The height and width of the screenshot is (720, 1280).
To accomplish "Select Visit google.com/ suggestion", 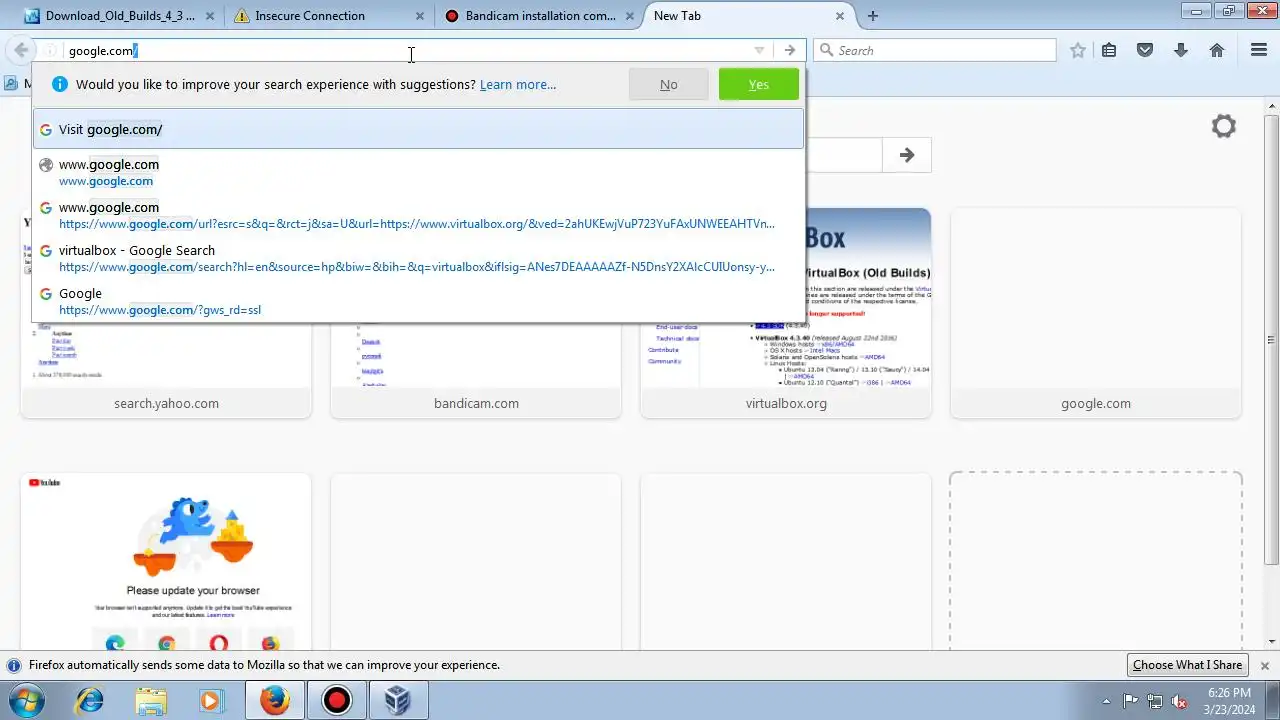I will (x=418, y=129).
